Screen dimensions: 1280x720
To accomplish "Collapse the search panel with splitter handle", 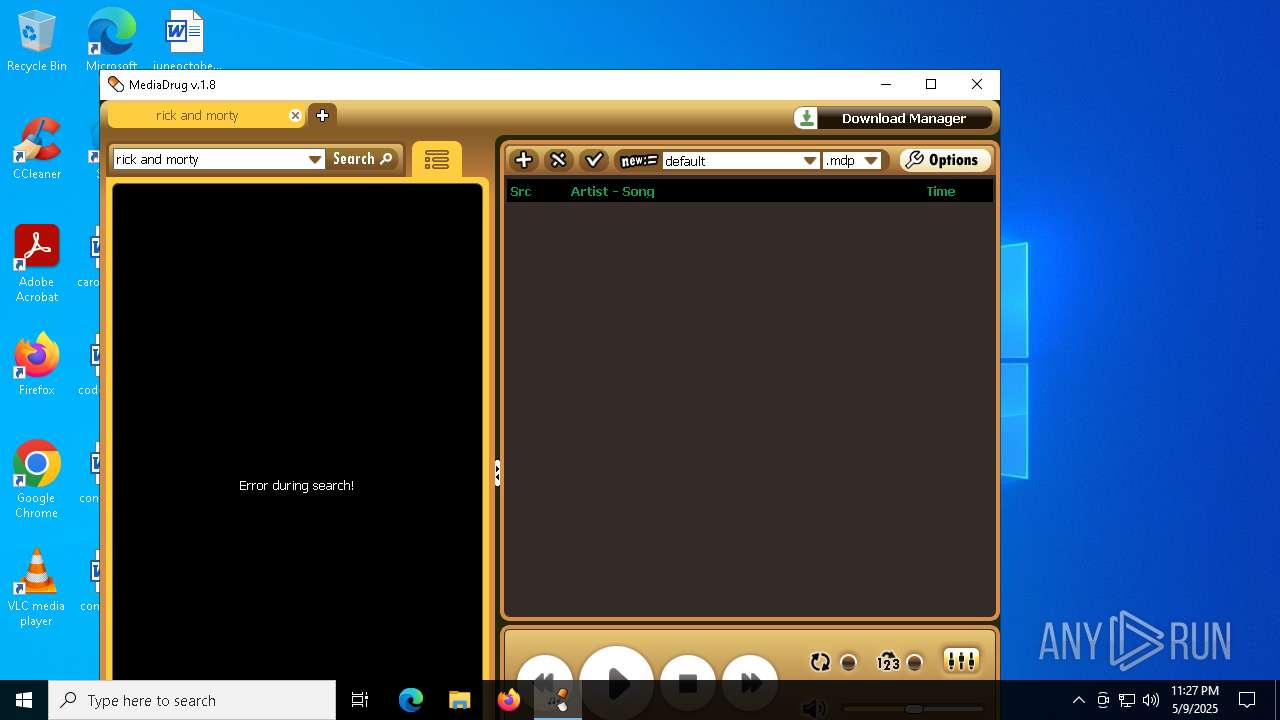I will tap(497, 472).
